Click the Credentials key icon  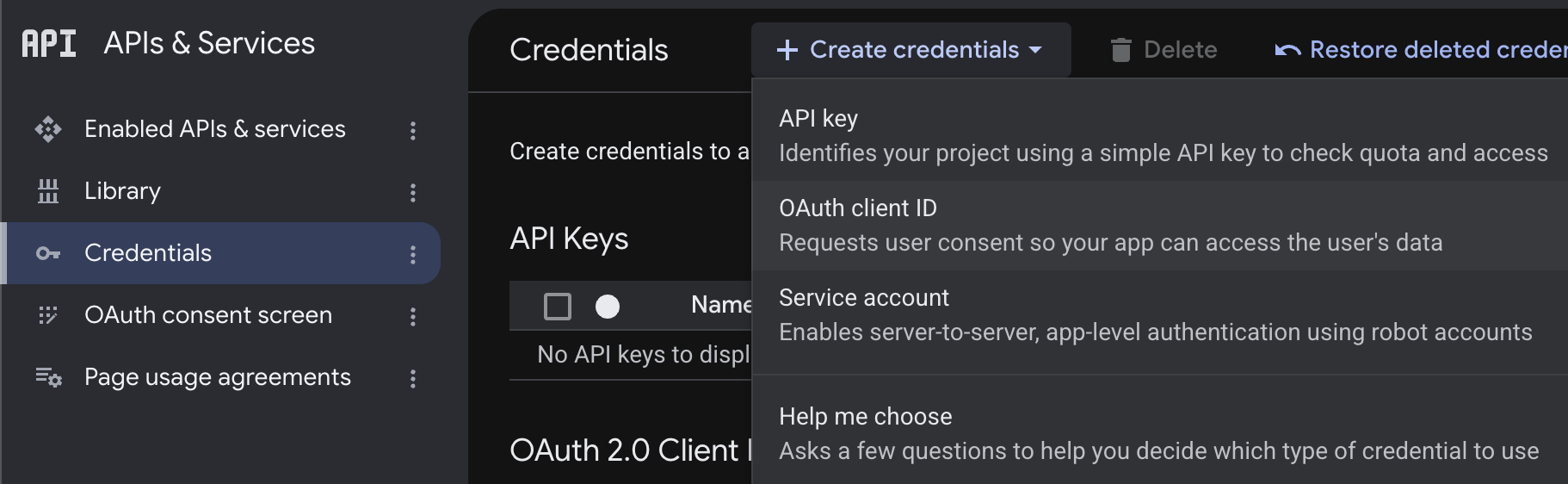pyautogui.click(x=48, y=253)
